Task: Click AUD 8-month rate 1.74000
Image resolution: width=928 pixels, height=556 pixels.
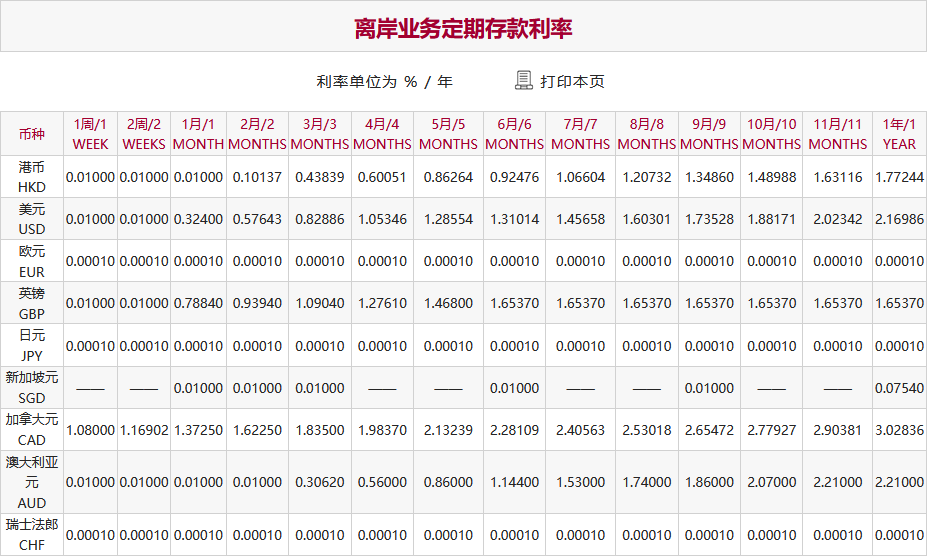Action: [x=646, y=482]
